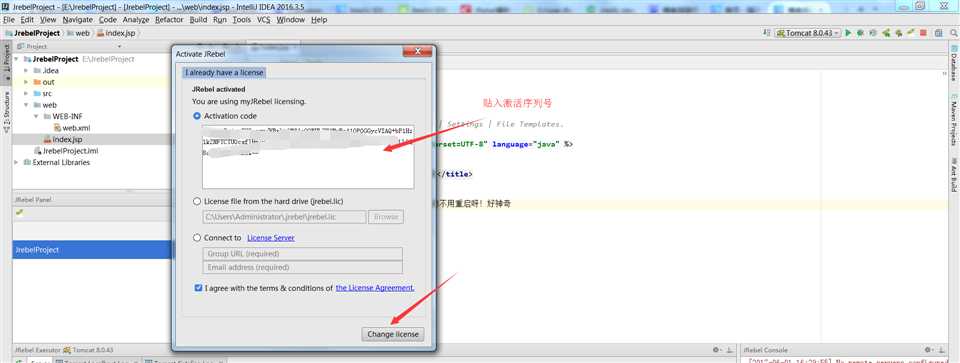This screenshot has width=960, height=363.
Task: Select Activation code radio button
Action: click(x=197, y=116)
